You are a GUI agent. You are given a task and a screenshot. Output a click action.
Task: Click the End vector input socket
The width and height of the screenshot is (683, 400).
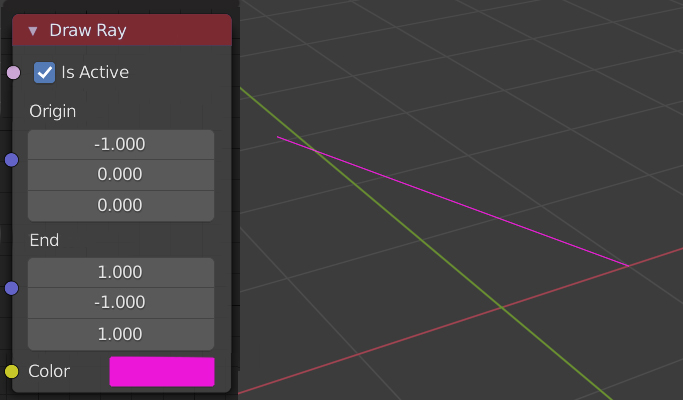[x=12, y=288]
